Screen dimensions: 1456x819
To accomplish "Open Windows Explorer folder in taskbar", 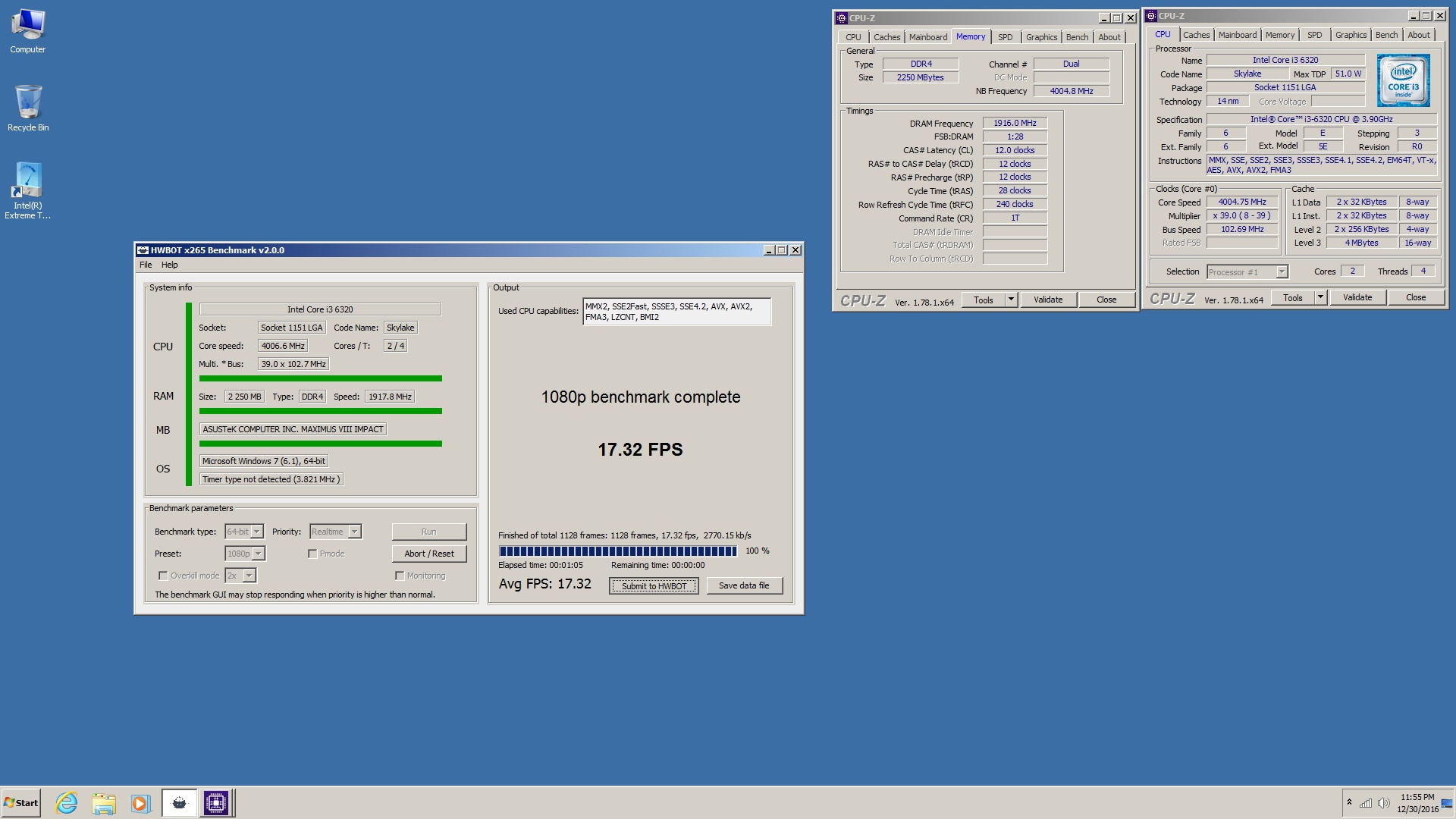I will 104,803.
